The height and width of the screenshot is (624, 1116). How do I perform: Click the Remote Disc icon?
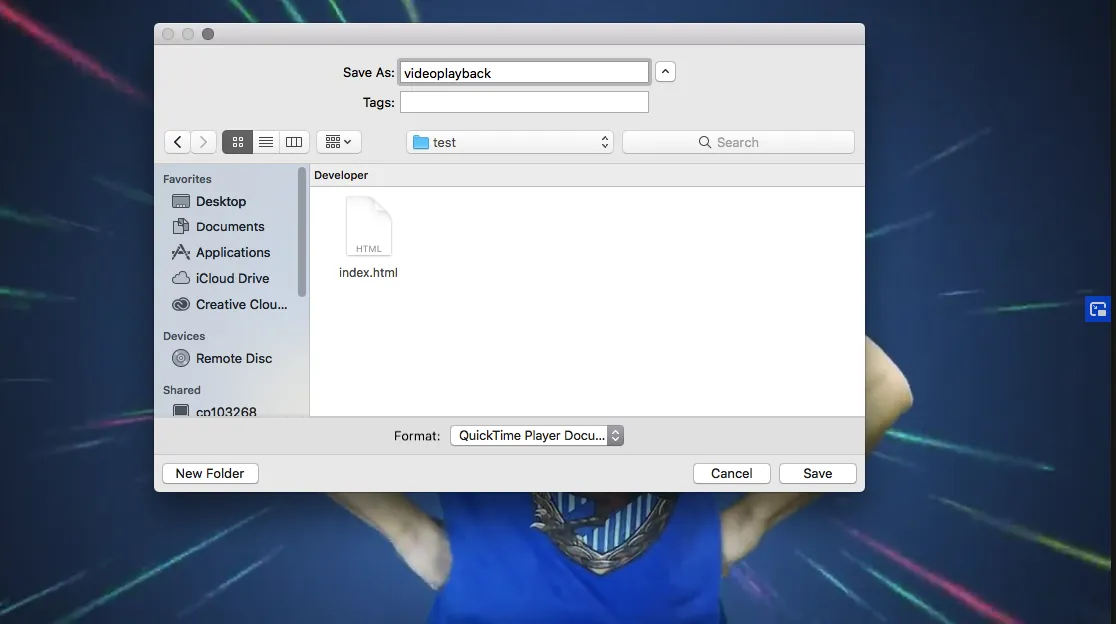(x=181, y=358)
